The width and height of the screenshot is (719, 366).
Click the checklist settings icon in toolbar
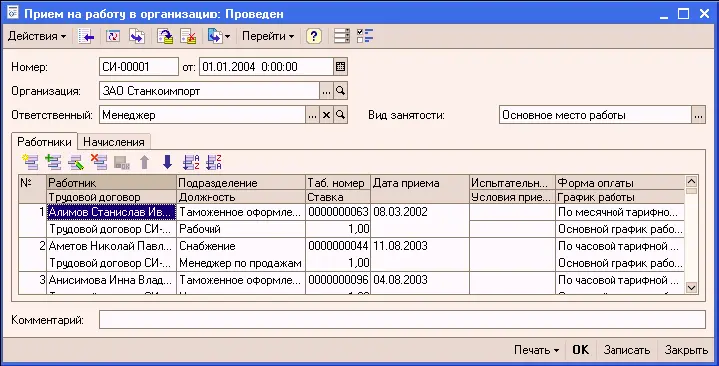click(365, 36)
